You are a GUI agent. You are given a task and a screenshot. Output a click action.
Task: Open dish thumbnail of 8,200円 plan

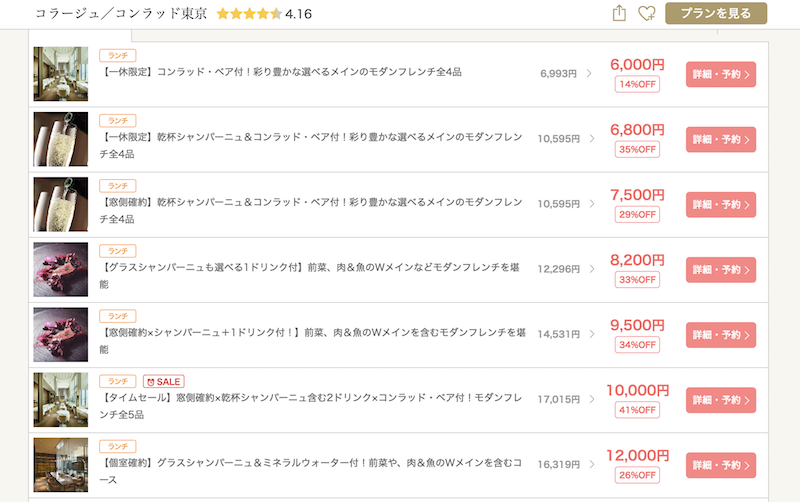61,269
